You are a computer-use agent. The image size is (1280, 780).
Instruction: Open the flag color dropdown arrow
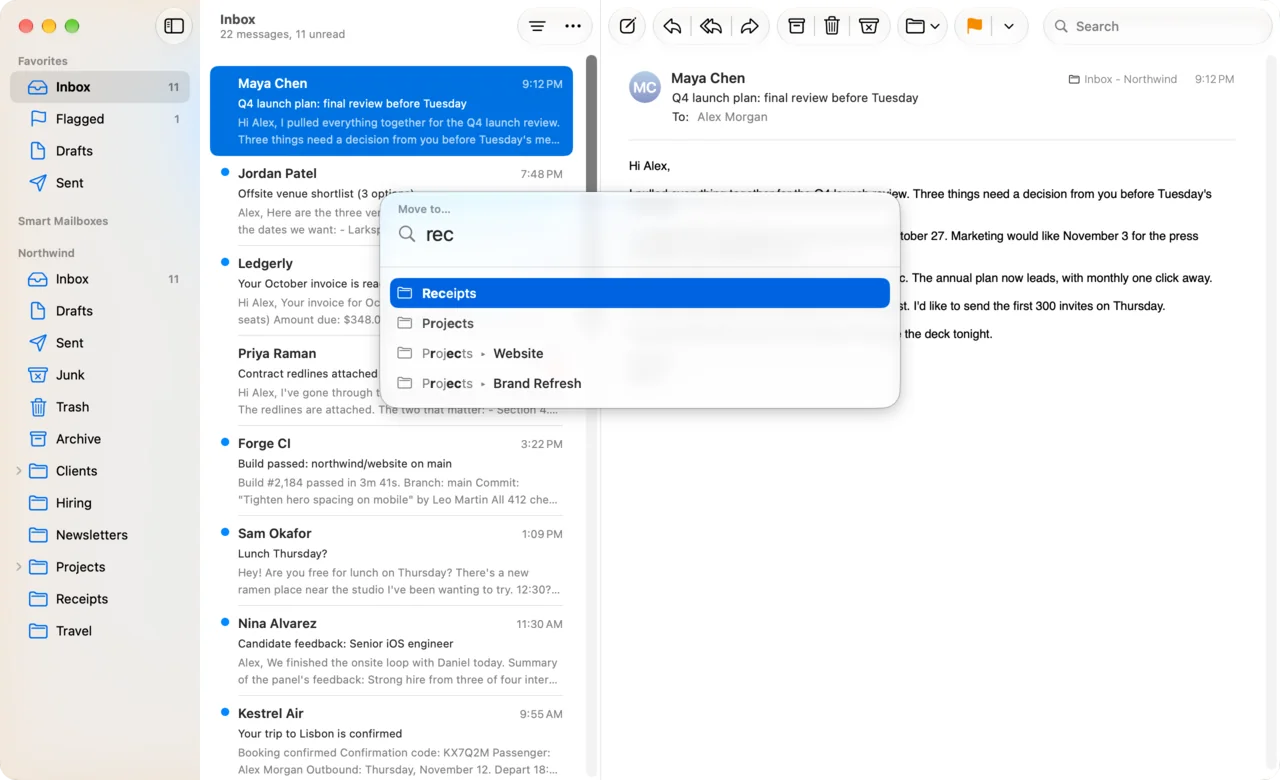point(1009,26)
